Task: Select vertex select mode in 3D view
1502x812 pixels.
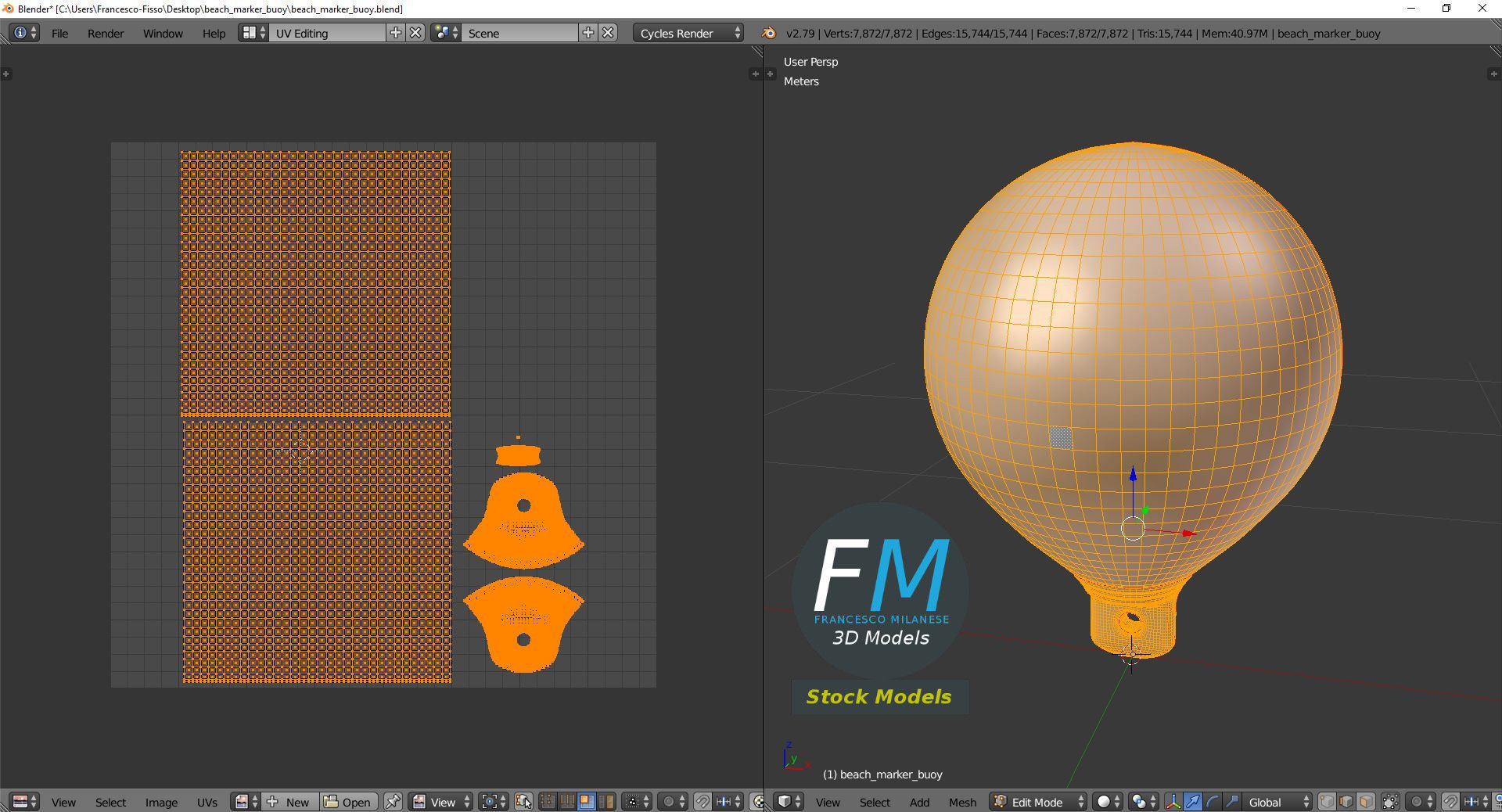Action: (x=1328, y=802)
